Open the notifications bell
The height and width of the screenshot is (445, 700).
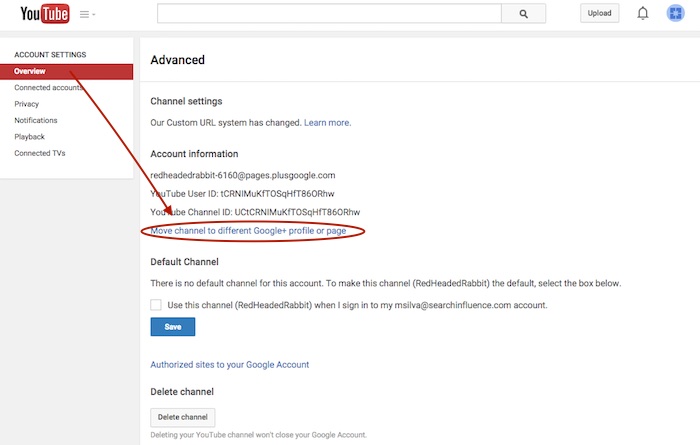(x=643, y=14)
